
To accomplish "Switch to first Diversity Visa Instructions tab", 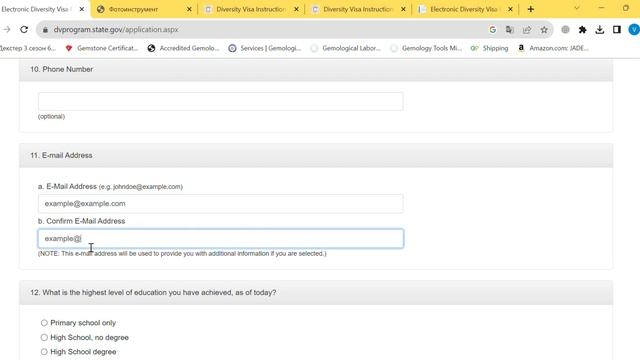I will pyautogui.click(x=250, y=9).
